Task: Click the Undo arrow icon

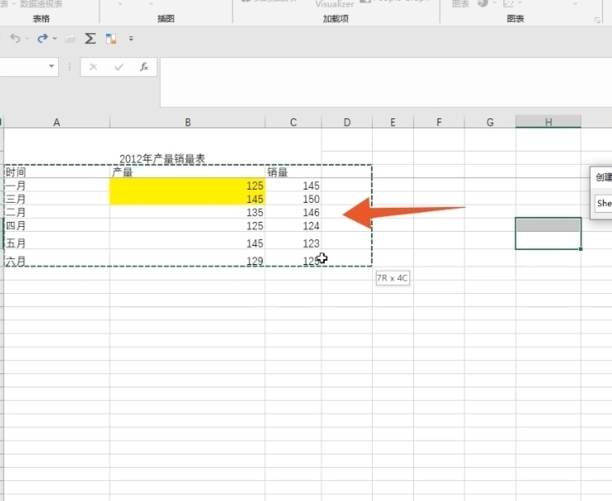Action: pos(15,38)
